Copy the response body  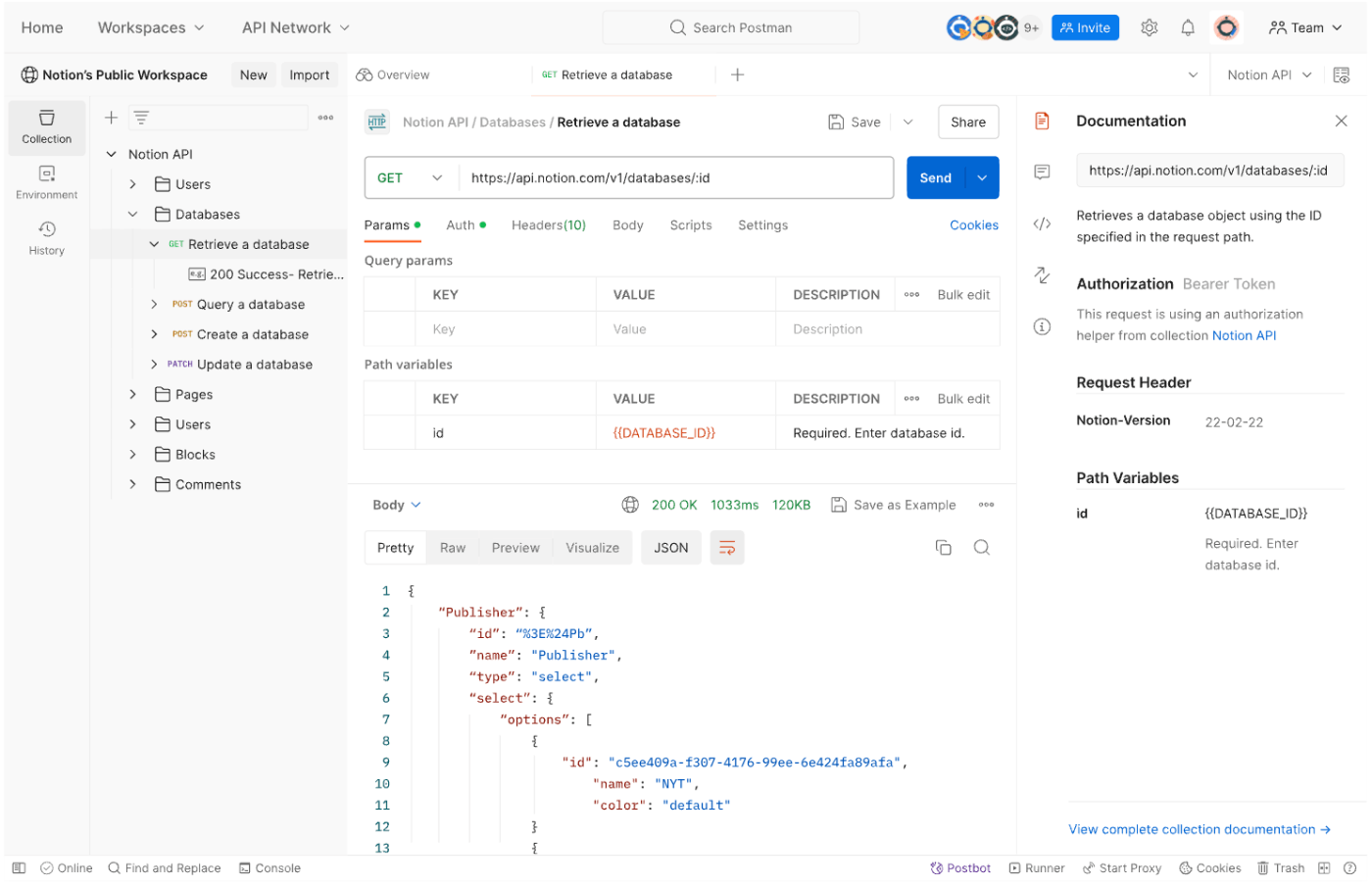(943, 547)
